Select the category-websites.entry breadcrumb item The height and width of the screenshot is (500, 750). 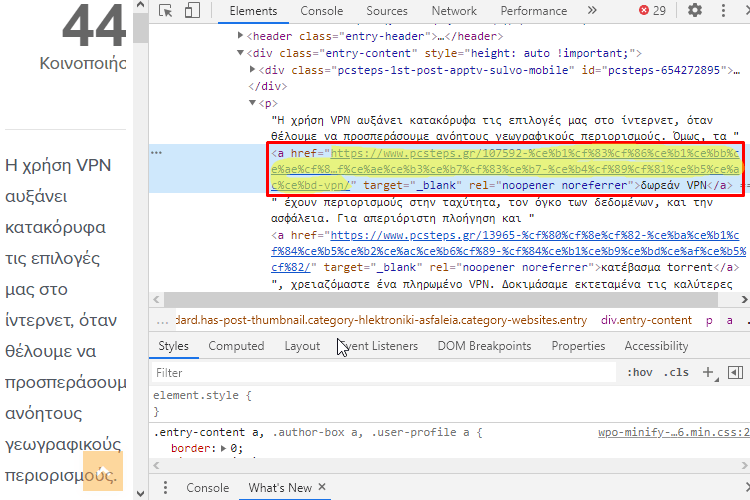click(381, 320)
